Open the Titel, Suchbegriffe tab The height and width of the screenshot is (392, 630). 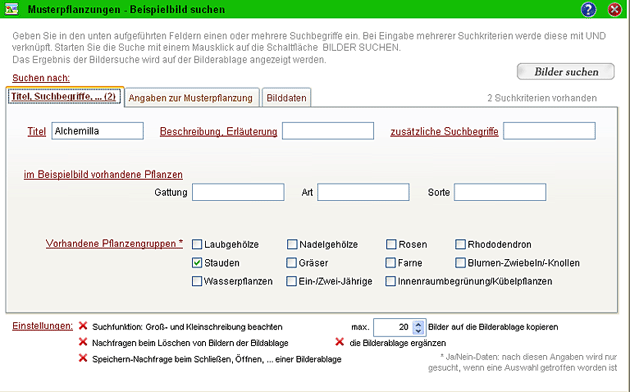click(x=63, y=96)
